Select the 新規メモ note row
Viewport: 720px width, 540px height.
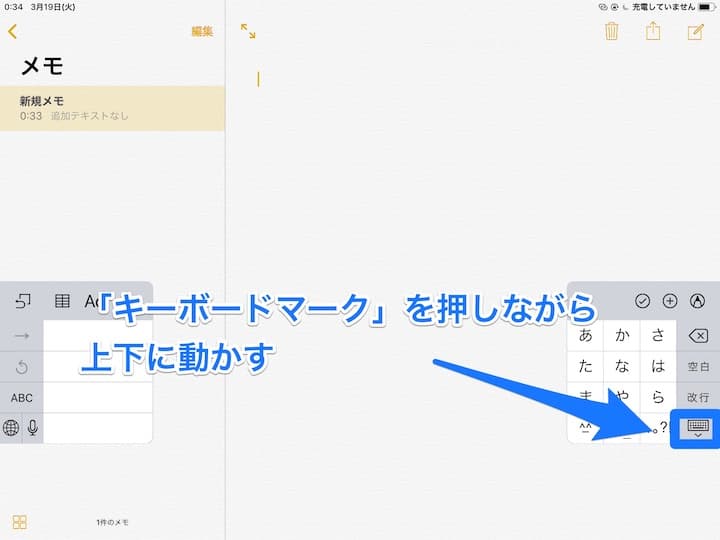click(x=112, y=108)
